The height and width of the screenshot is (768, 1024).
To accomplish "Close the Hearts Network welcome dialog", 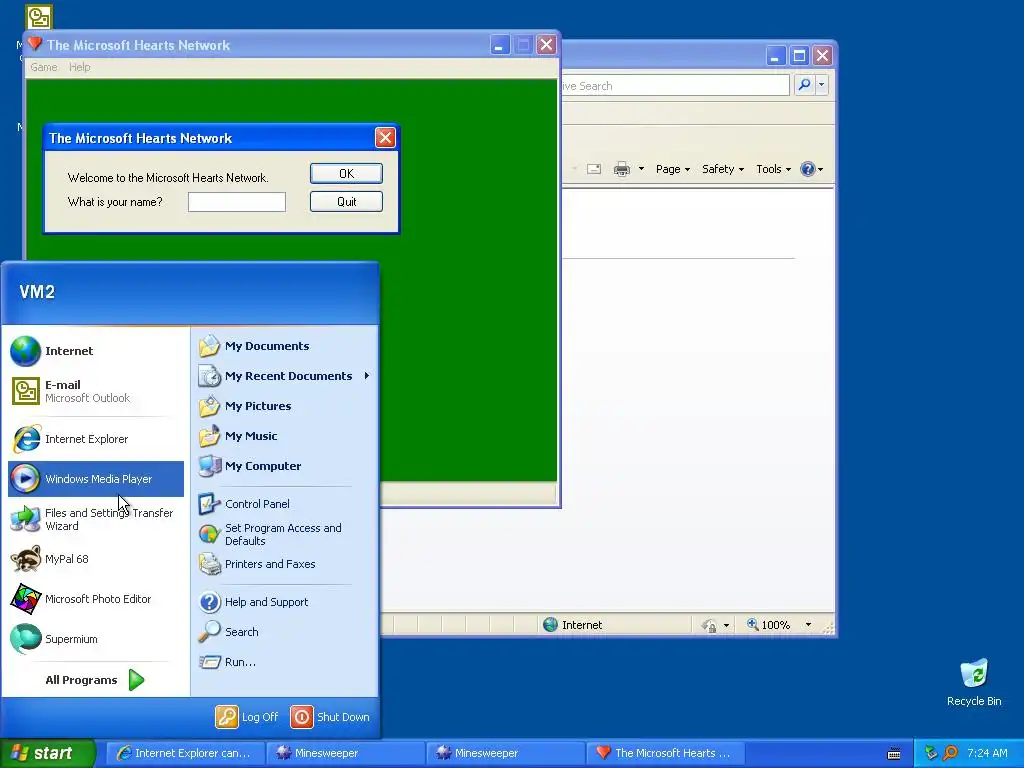I will click(x=385, y=138).
